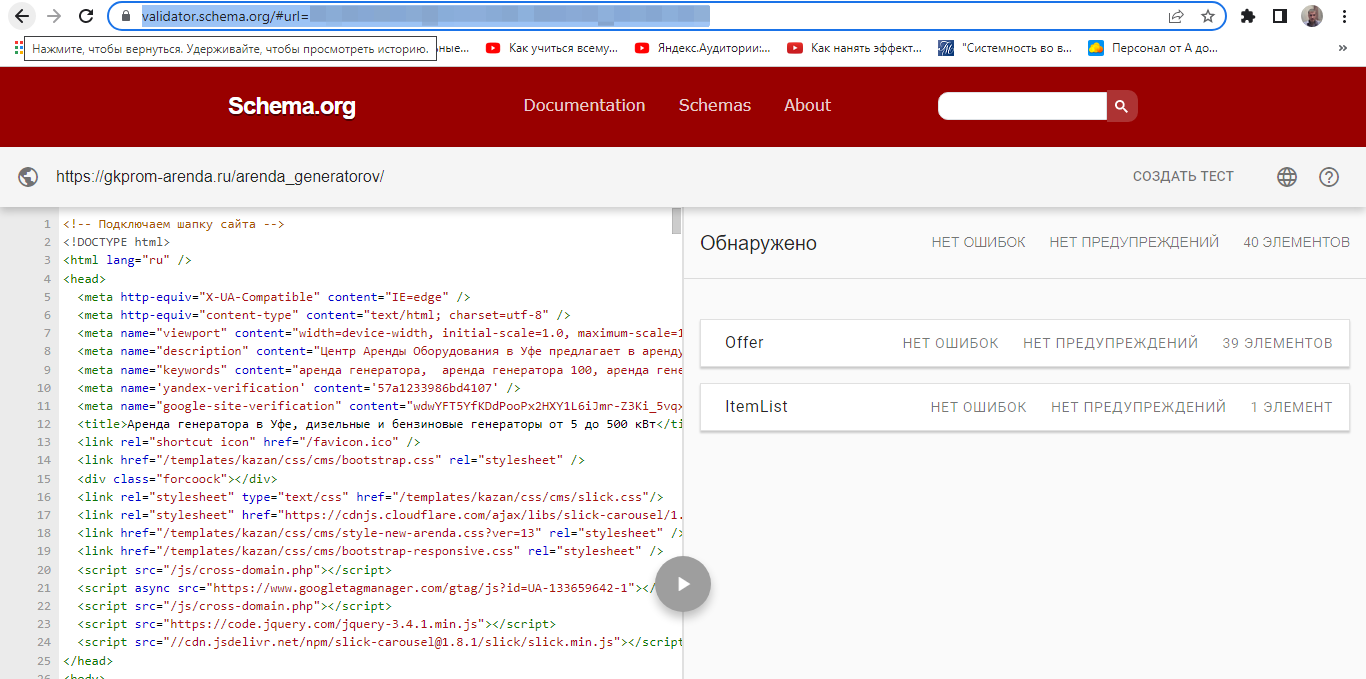The image size is (1366, 679).
Task: Click '1 ЭЛЕМЕНТ' in the ItemList row
Action: (1291, 407)
